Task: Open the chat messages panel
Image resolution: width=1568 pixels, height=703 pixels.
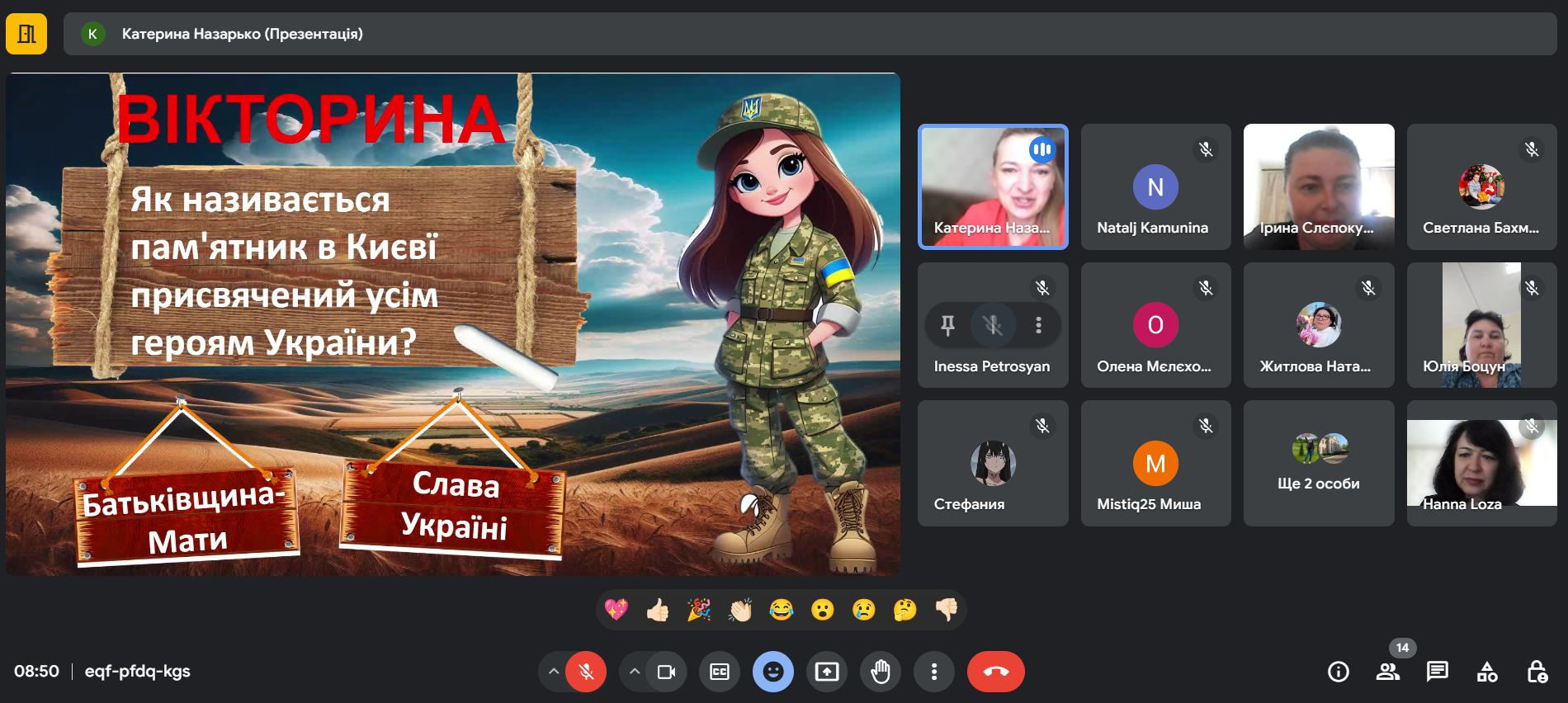Action: click(x=1437, y=672)
